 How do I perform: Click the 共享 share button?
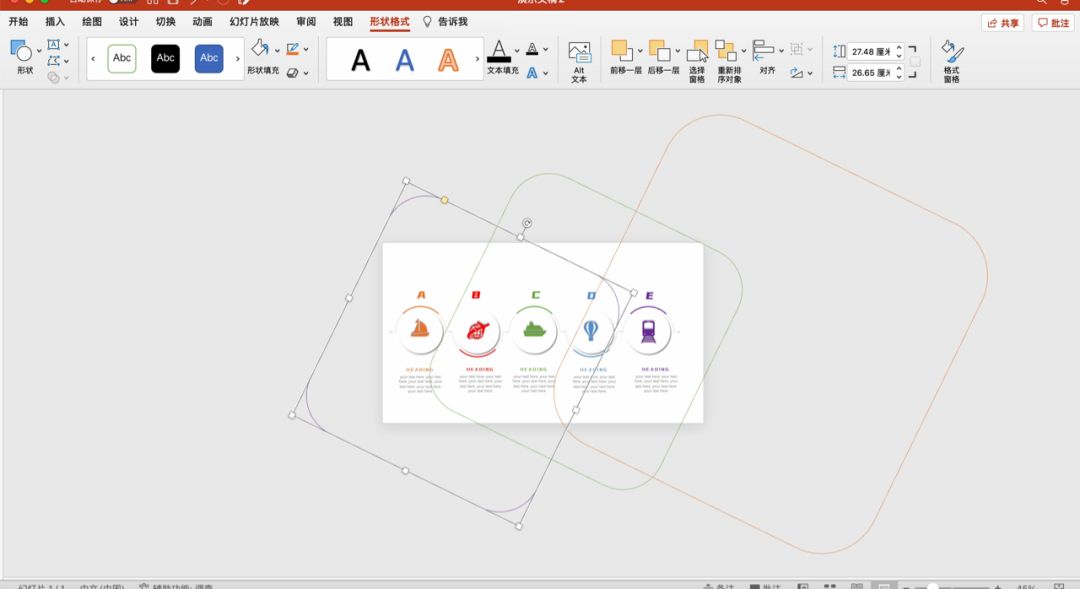point(1002,23)
